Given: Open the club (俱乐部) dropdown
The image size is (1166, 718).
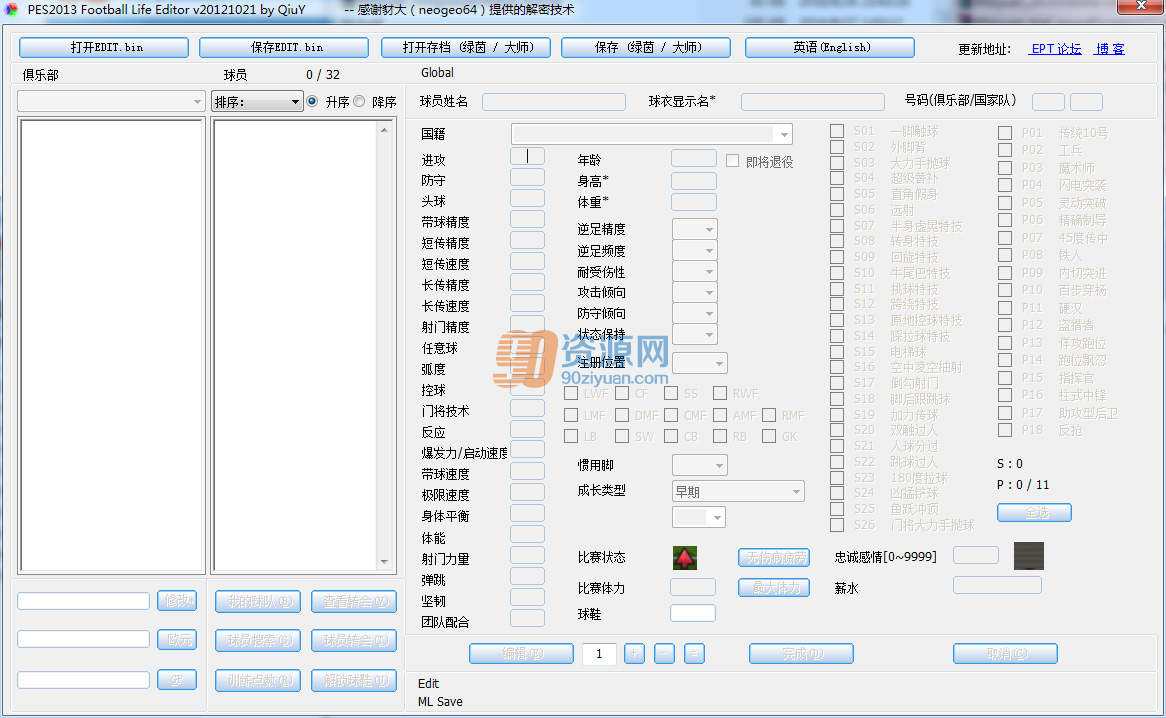Looking at the screenshot, I should [111, 101].
